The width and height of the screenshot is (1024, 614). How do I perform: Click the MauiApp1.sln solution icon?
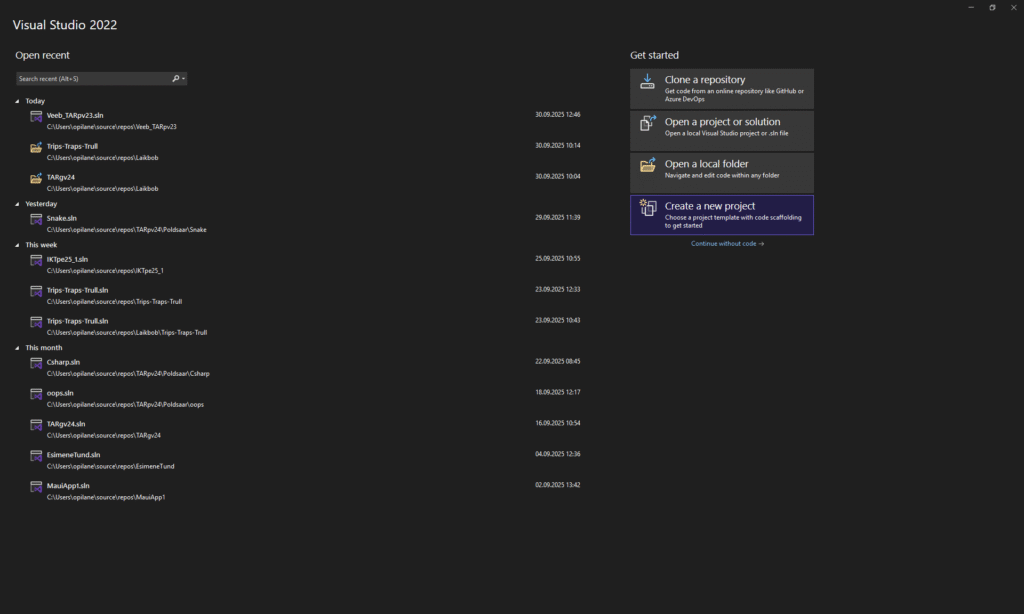(x=36, y=487)
